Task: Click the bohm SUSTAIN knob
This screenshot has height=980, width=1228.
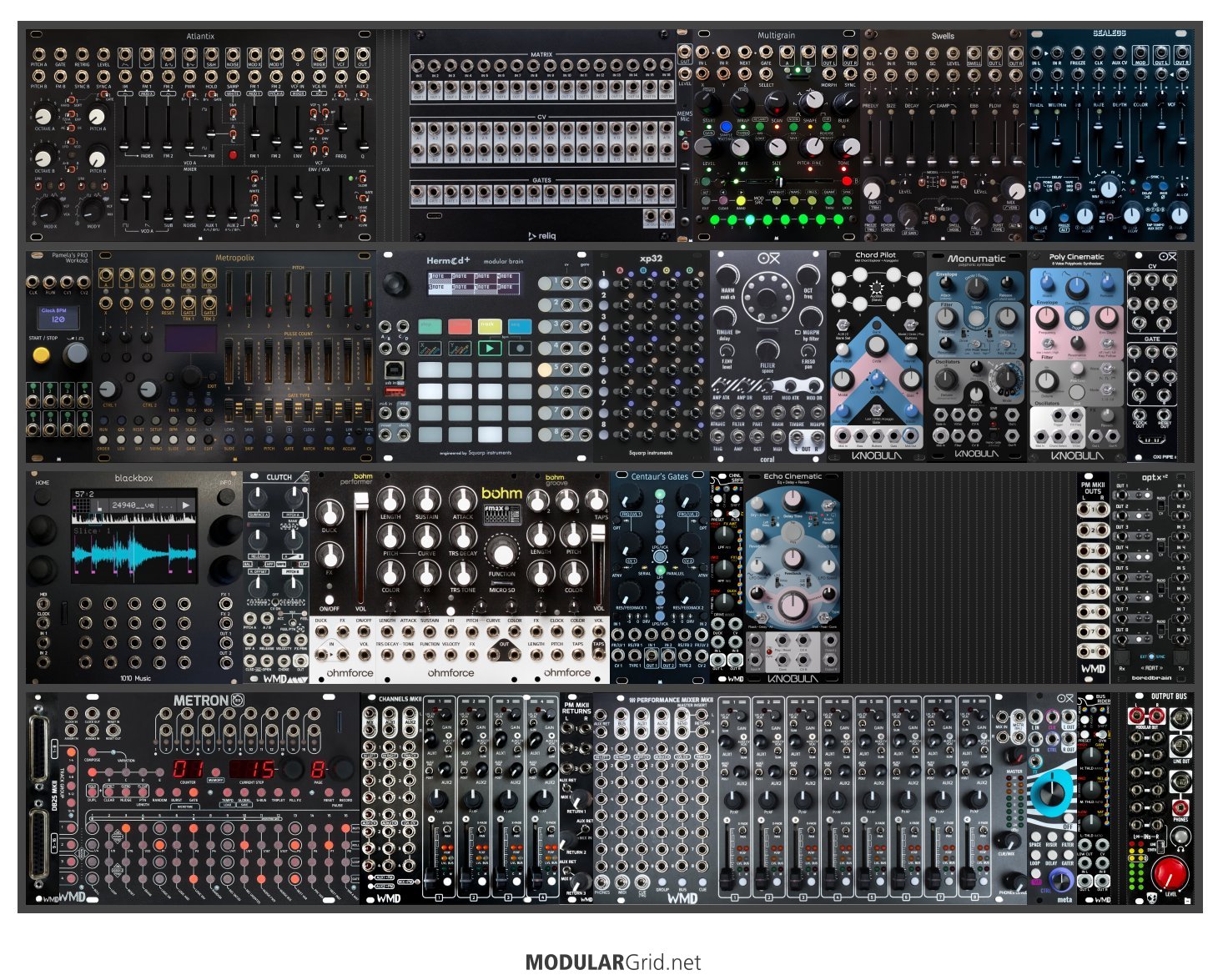Action: click(427, 500)
